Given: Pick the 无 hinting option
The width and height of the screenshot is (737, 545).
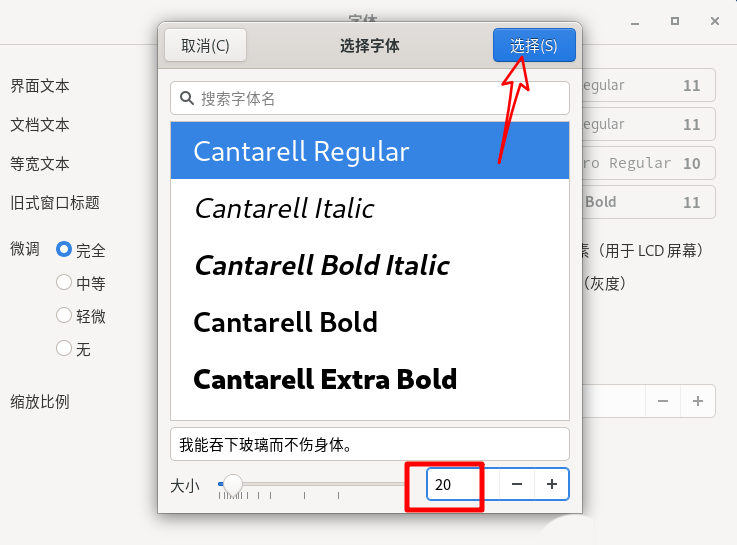Looking at the screenshot, I should tap(64, 349).
